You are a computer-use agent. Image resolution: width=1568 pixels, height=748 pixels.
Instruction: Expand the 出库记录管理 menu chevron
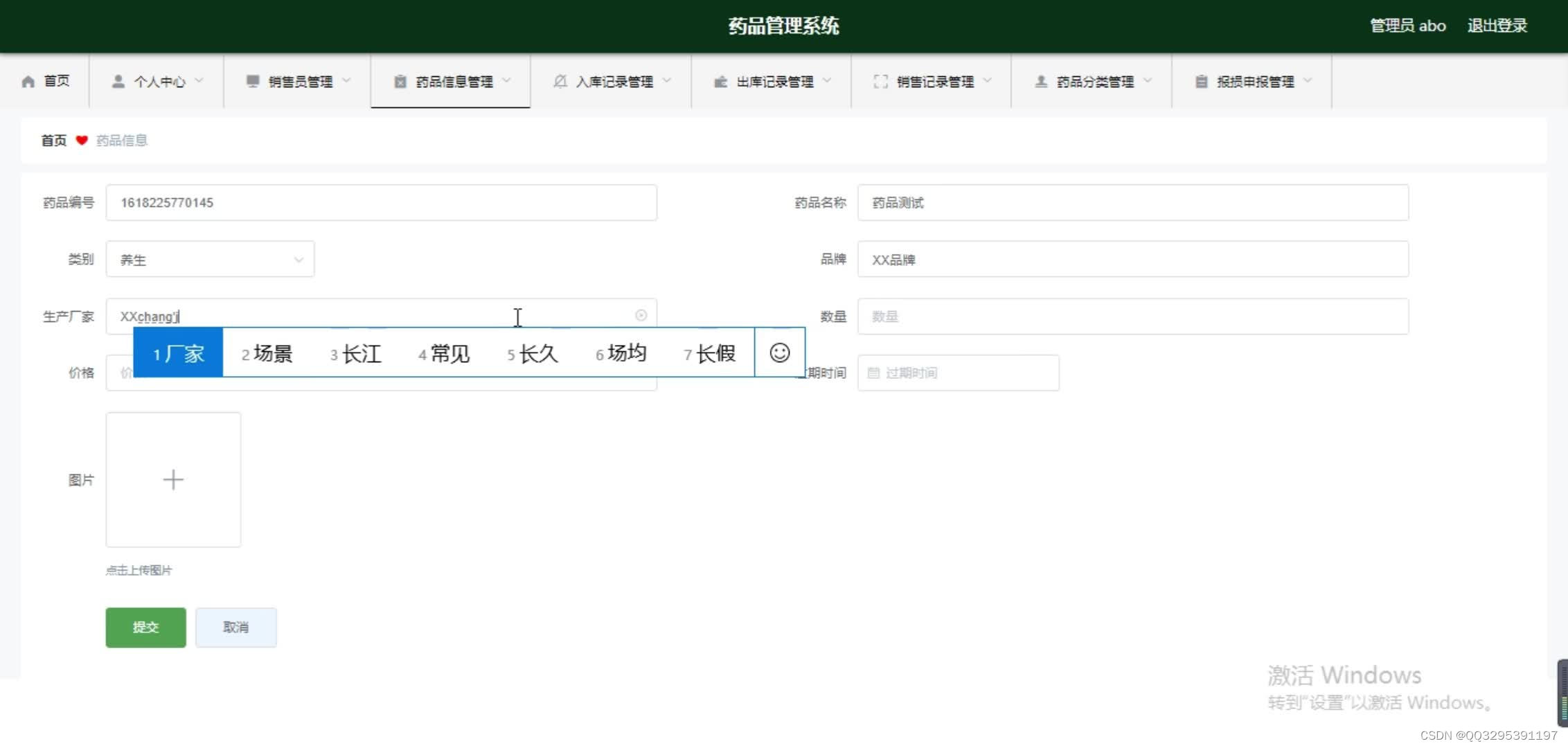tap(827, 81)
